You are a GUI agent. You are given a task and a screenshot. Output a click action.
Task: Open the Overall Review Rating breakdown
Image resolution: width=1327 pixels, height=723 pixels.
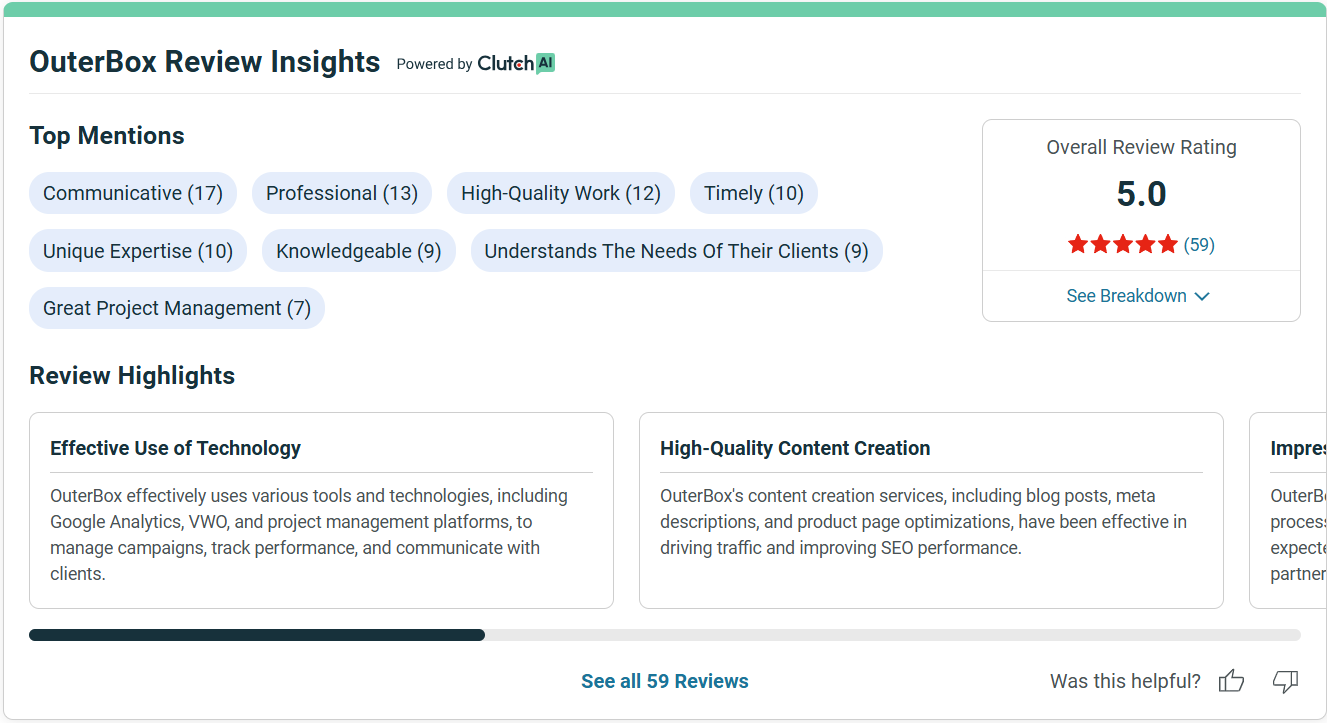1140,295
